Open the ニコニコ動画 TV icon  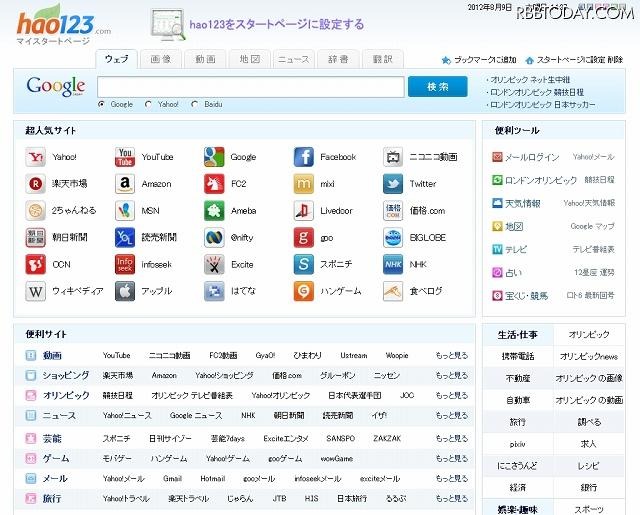[393, 157]
